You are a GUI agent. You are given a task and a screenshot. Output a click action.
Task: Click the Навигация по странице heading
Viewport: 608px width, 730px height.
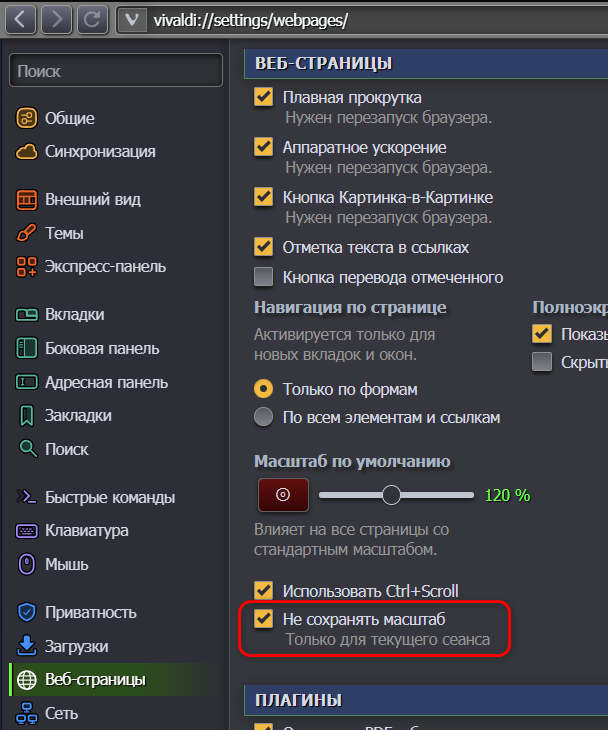(x=350, y=308)
